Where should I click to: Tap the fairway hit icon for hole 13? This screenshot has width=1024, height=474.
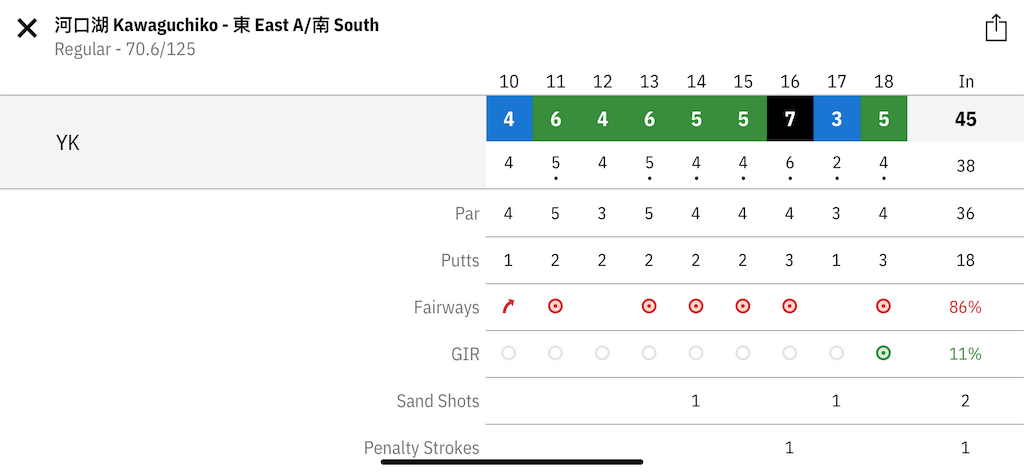pos(649,307)
